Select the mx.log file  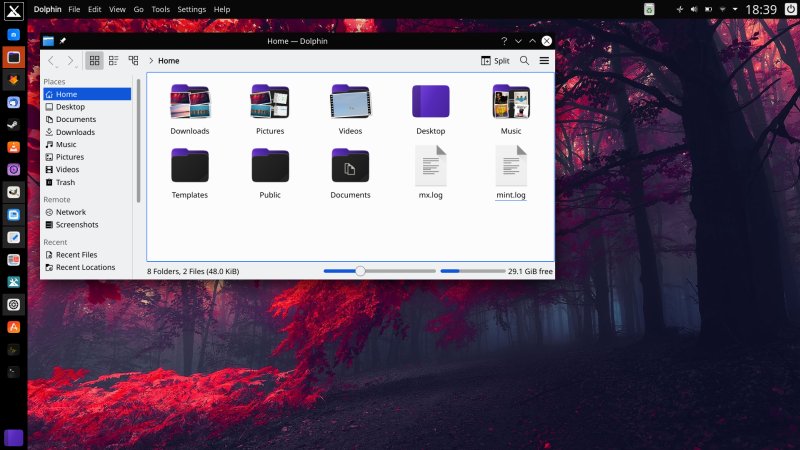pos(430,166)
